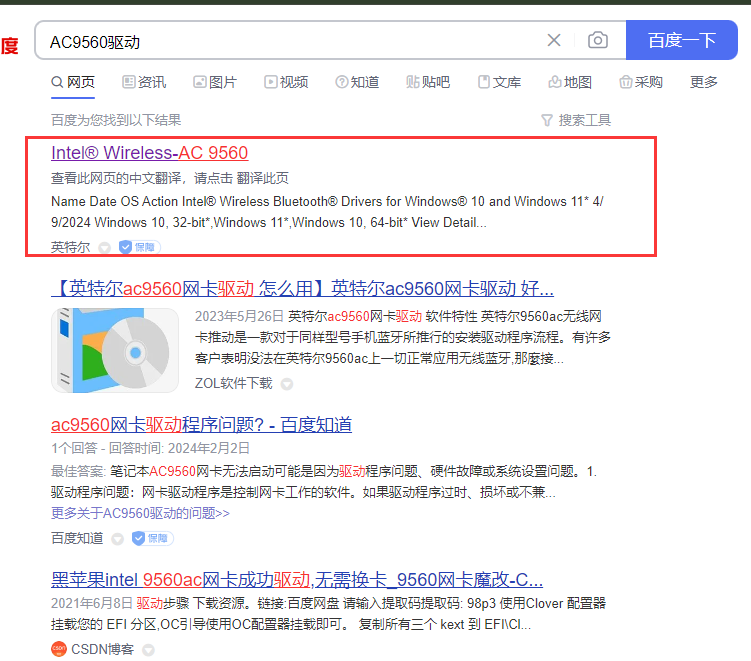Click the CSDN logo icon
The height and width of the screenshot is (661, 751).
pos(58,649)
